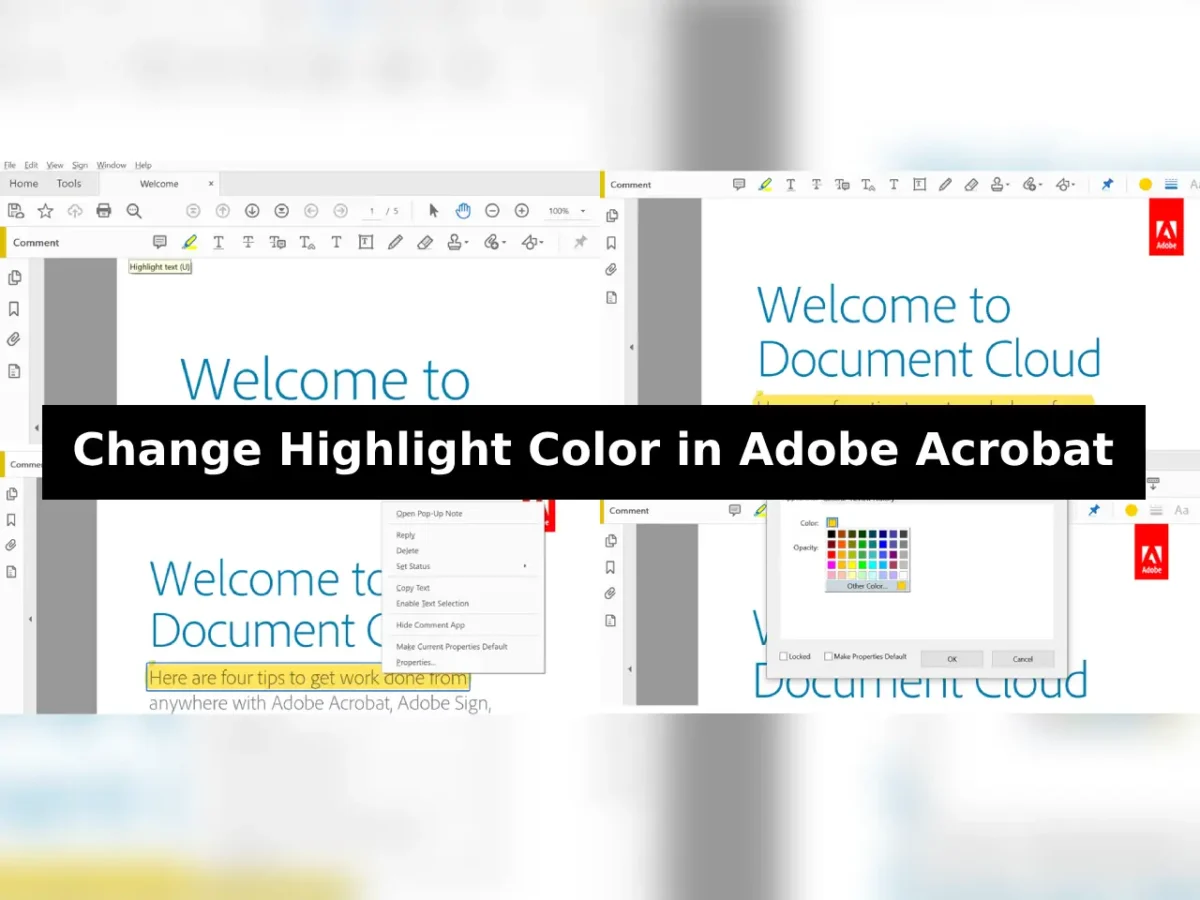Select the Insert text at cursor tool, top-left window
Image resolution: width=1200 pixels, height=900 pixels.
[x=308, y=242]
